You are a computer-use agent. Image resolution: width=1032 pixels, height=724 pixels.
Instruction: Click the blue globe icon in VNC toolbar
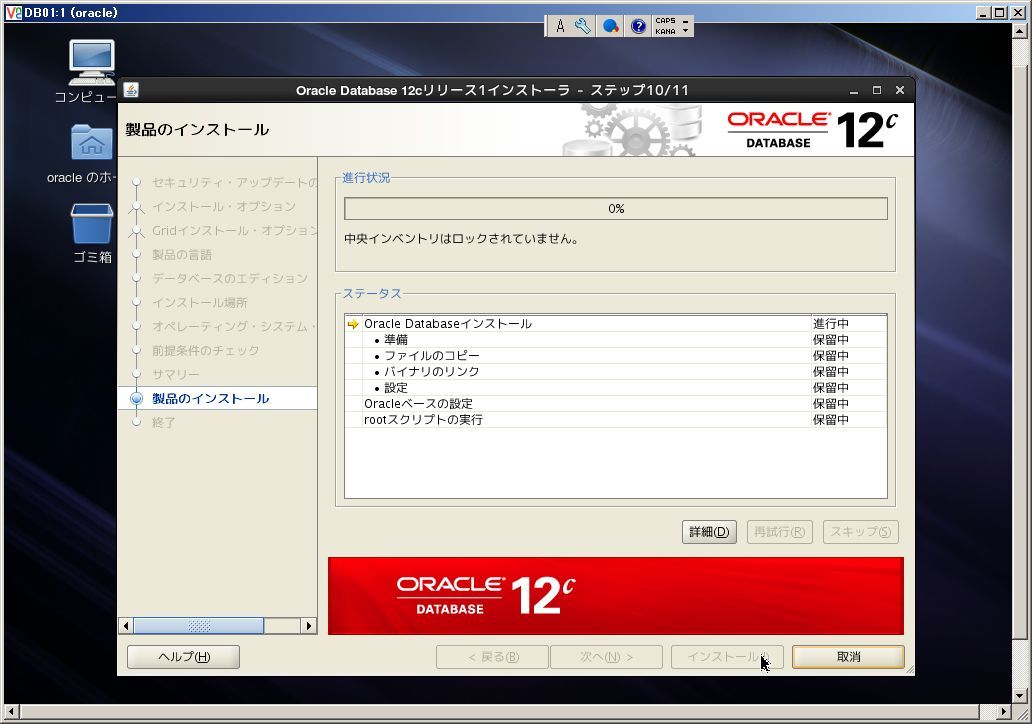click(x=611, y=26)
